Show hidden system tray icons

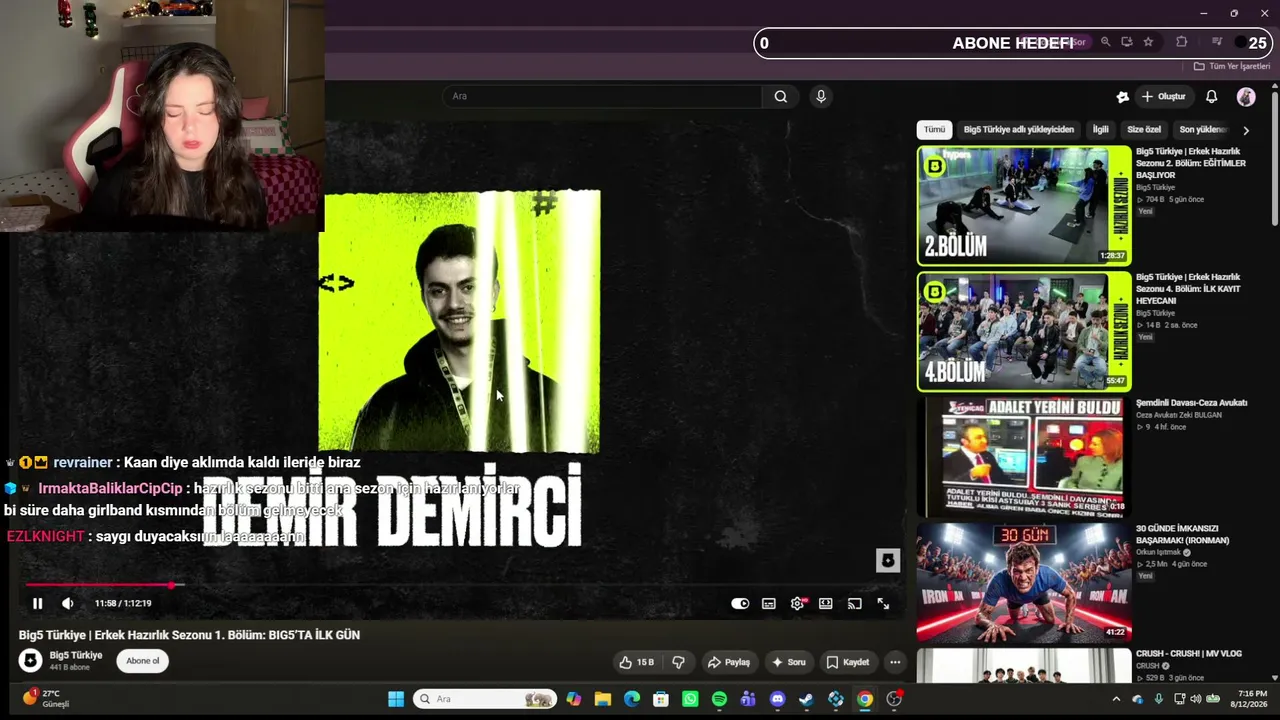1116,699
